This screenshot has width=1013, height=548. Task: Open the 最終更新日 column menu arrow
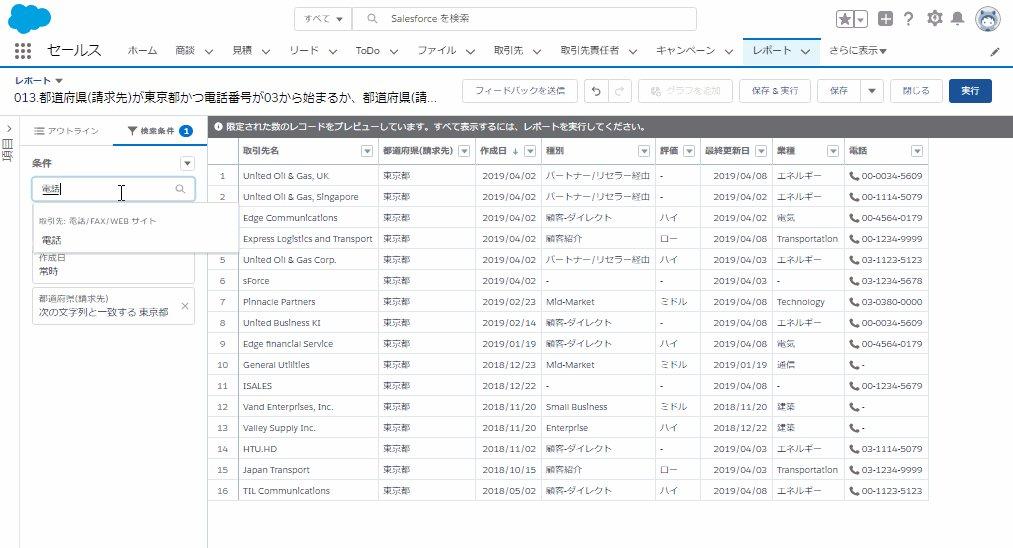761,151
